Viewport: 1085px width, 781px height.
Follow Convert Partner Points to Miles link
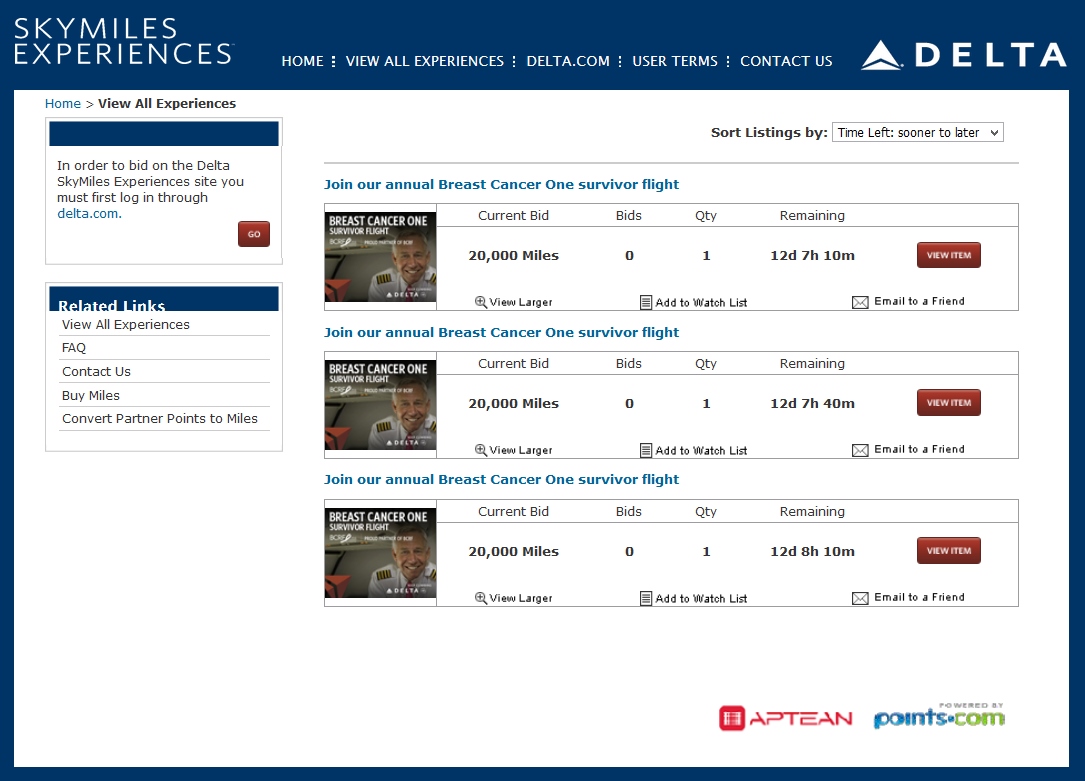160,419
